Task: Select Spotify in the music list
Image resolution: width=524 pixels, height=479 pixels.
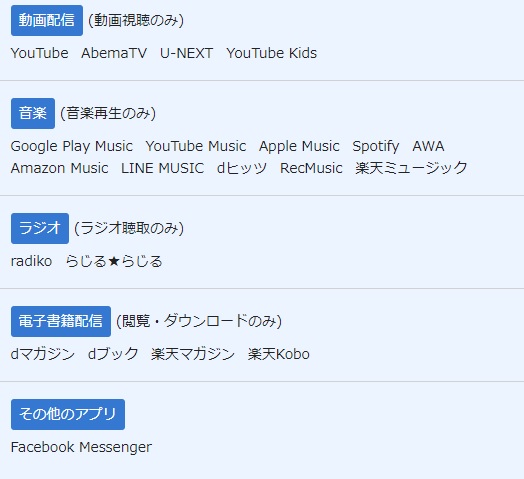Action: pos(376,146)
